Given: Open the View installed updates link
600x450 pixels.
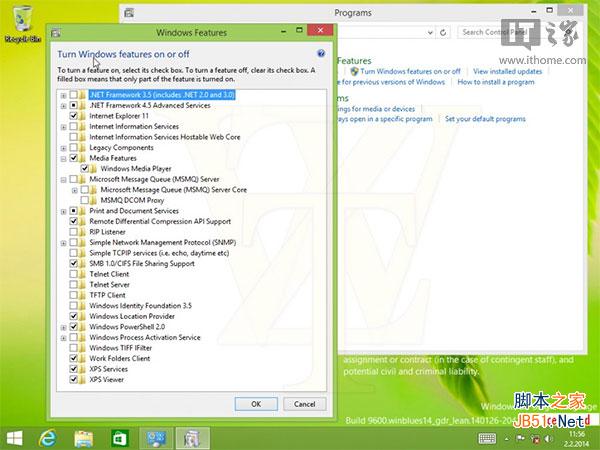Looking at the screenshot, I should [x=507, y=72].
